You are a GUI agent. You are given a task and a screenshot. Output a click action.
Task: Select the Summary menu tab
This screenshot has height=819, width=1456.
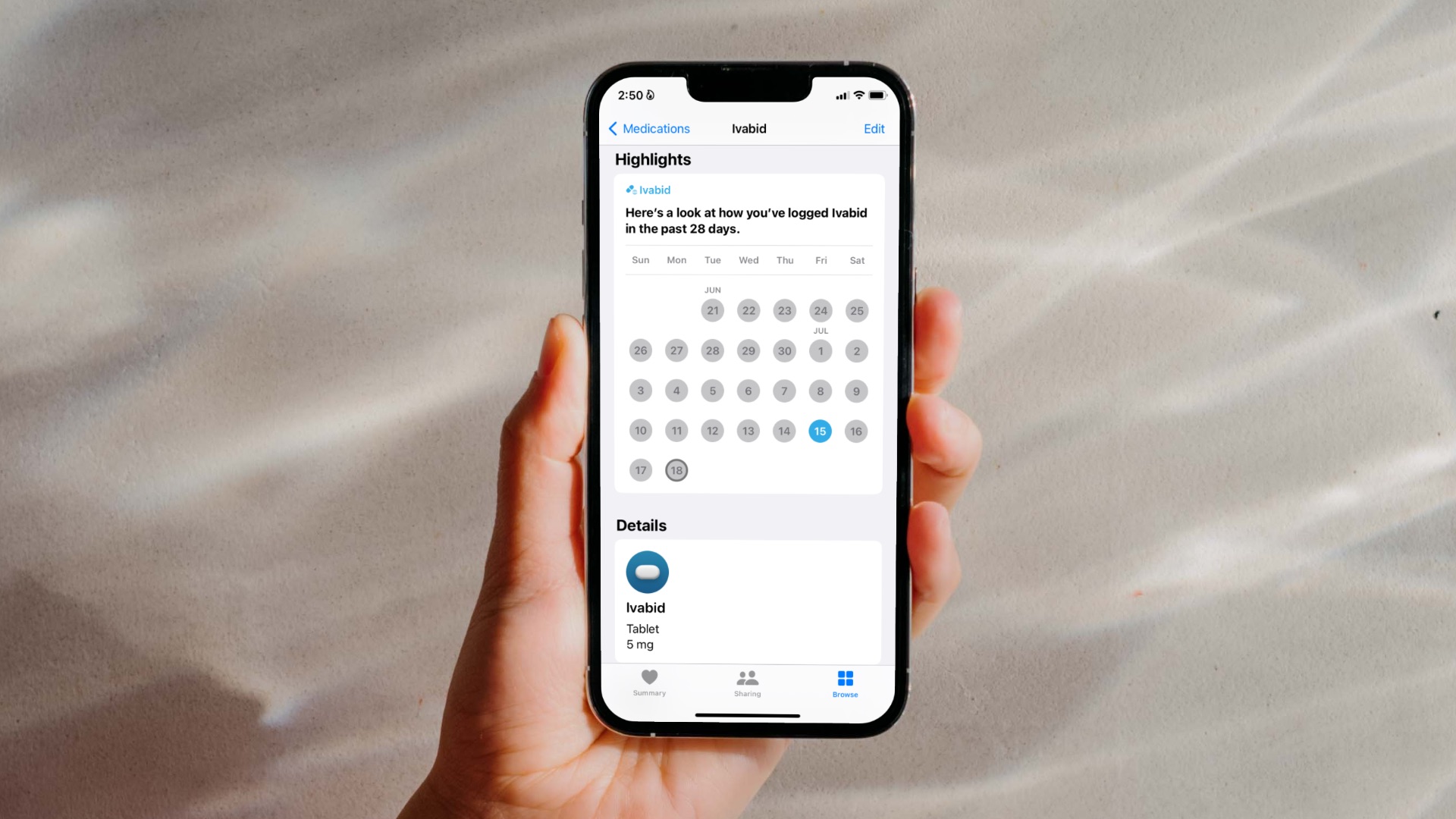click(649, 683)
